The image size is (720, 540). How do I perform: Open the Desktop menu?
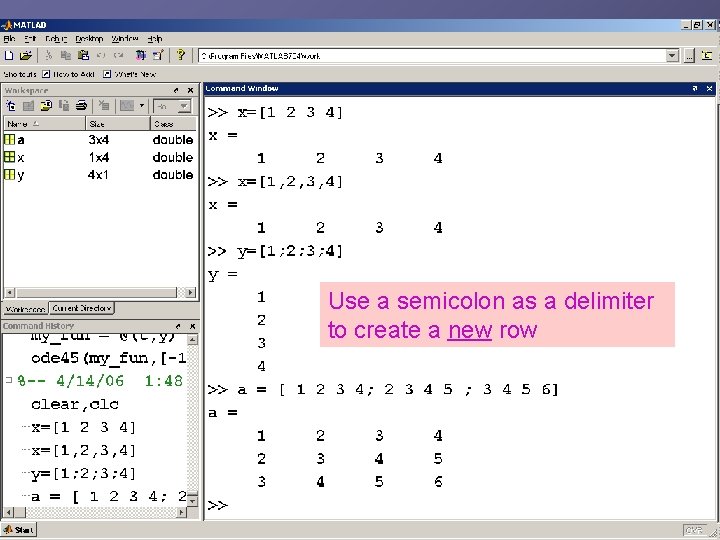coord(89,39)
